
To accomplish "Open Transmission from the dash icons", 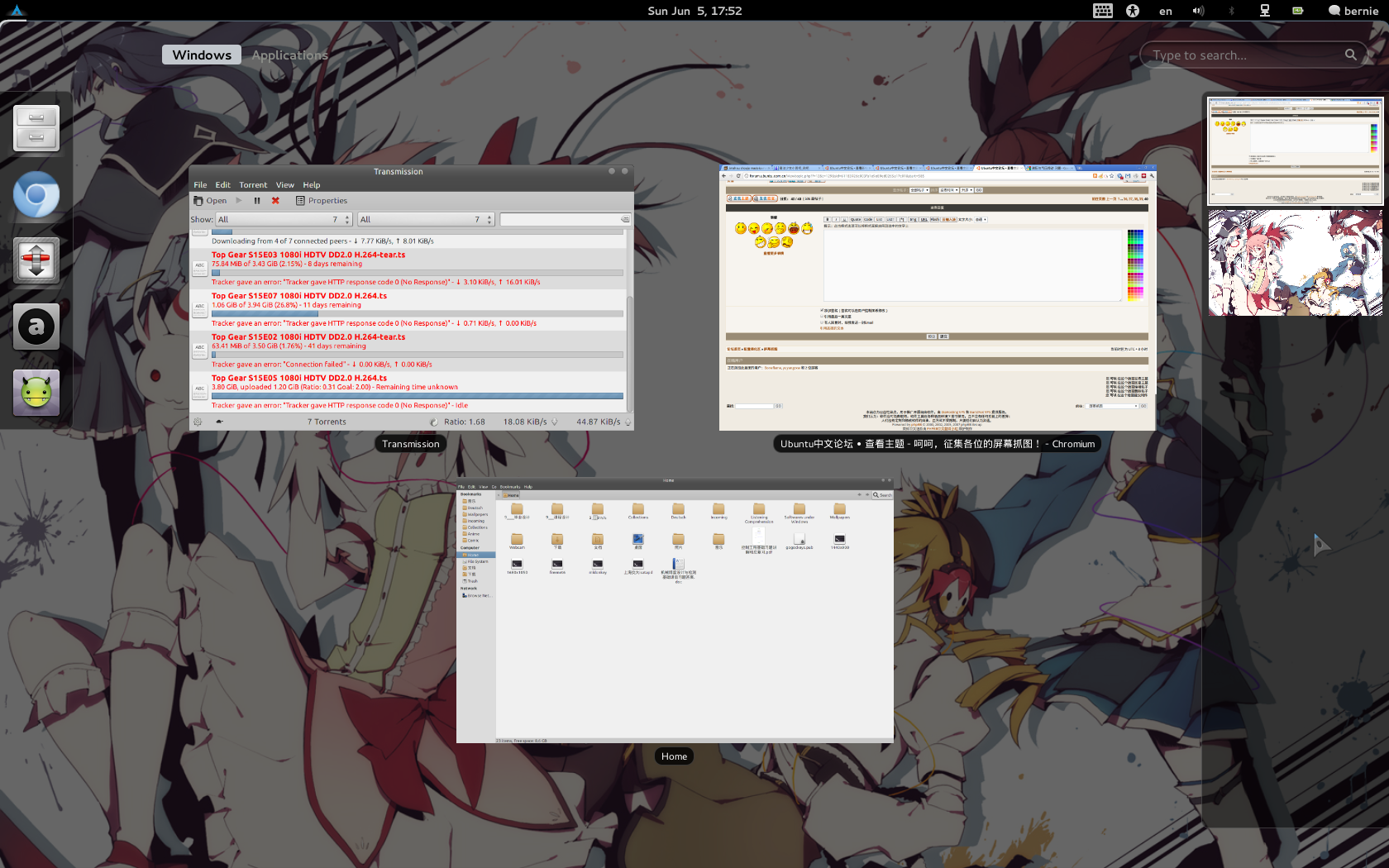I will point(36,260).
